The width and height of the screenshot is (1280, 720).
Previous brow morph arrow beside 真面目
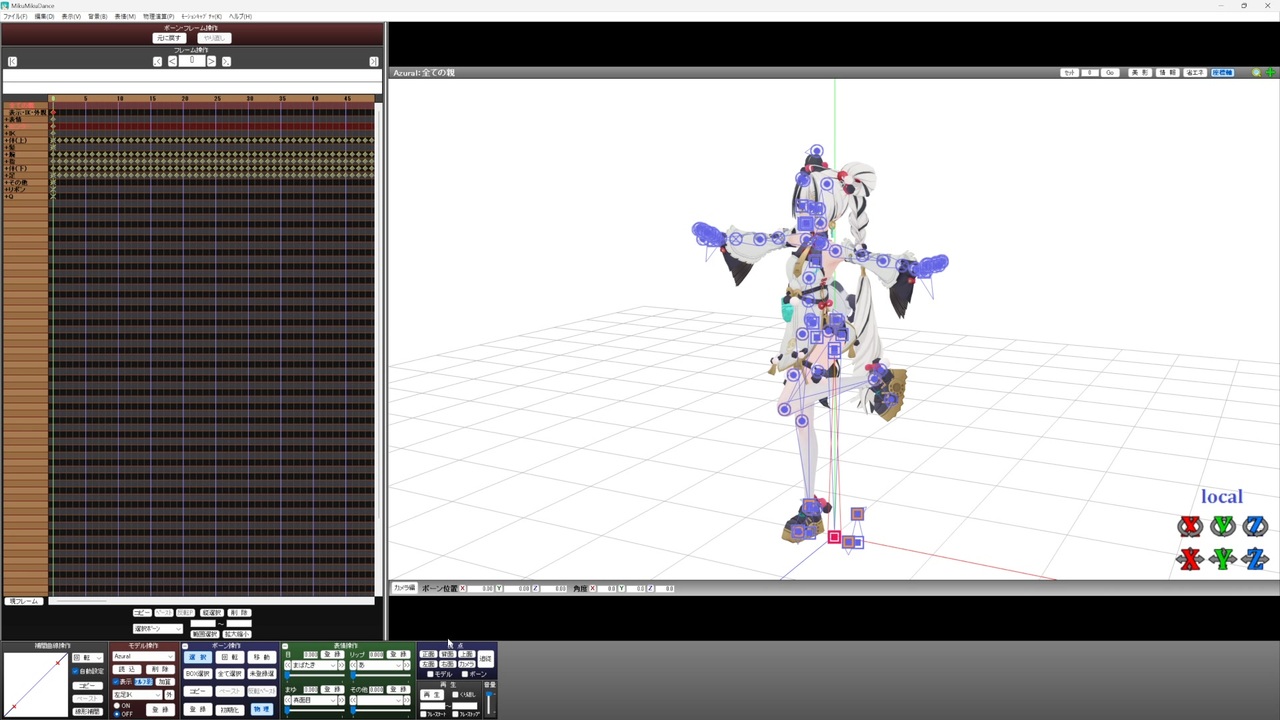point(288,700)
